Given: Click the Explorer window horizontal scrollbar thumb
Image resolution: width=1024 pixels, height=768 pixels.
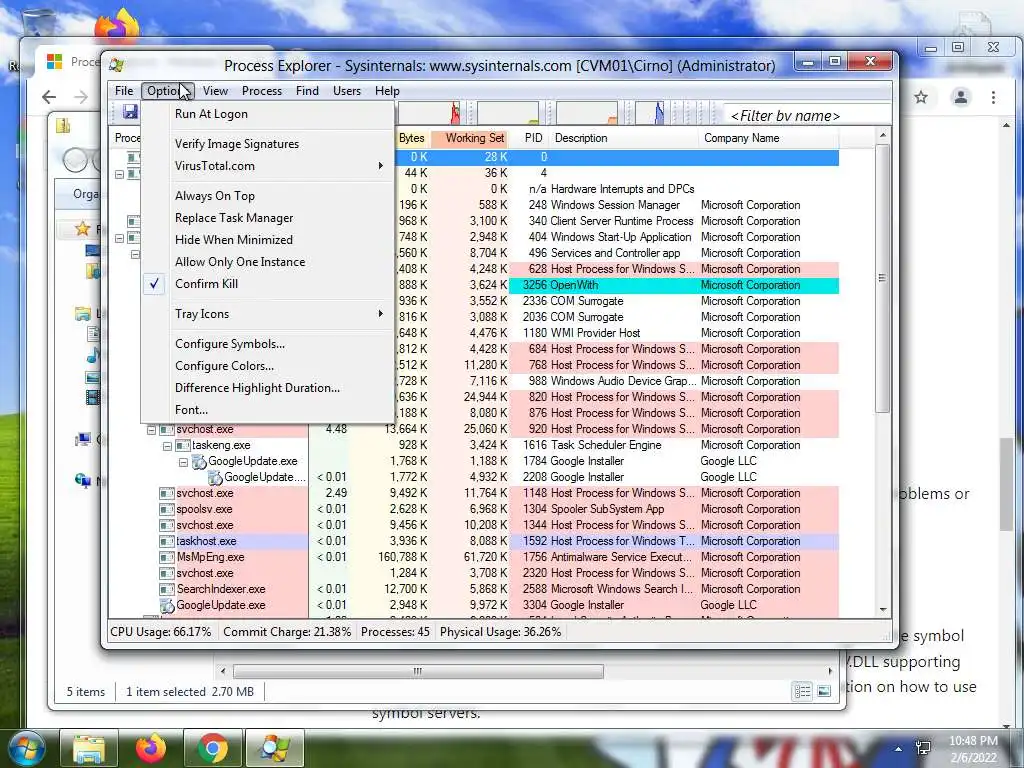Looking at the screenshot, I should click(418, 671).
